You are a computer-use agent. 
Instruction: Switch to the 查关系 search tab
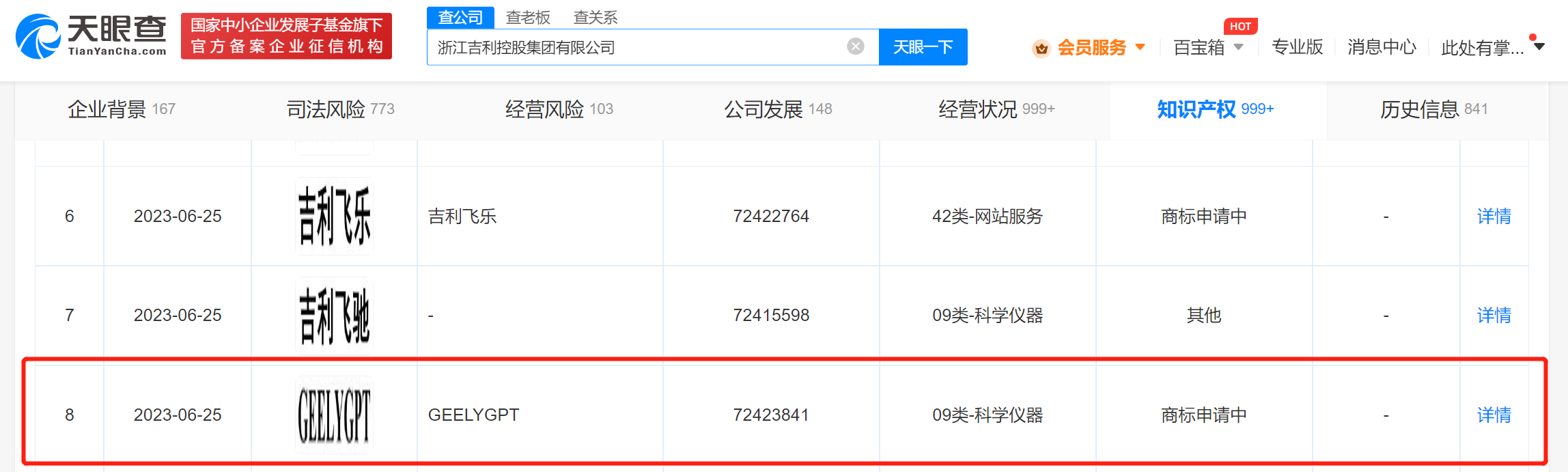[595, 18]
